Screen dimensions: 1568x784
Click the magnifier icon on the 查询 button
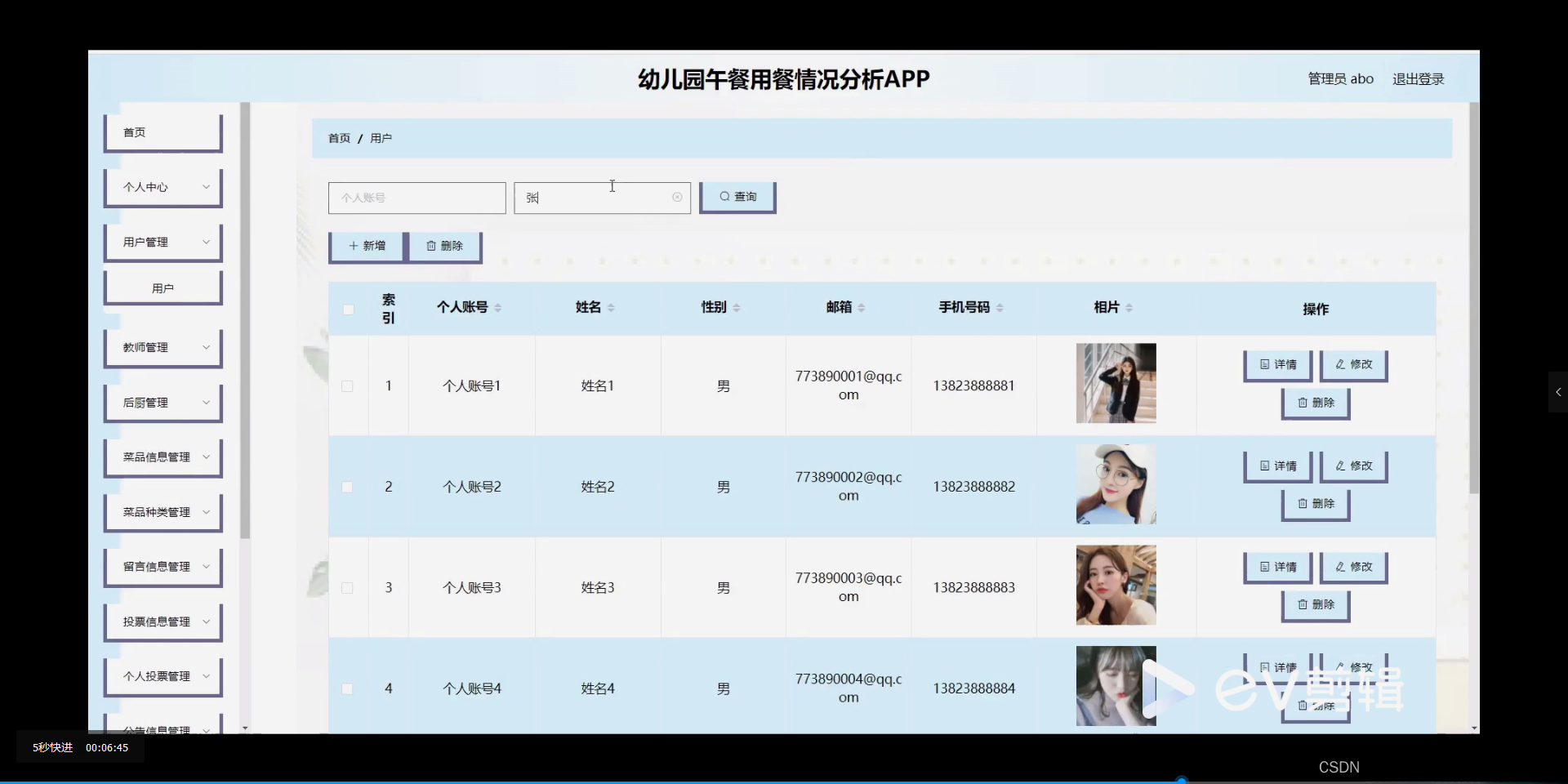(725, 197)
